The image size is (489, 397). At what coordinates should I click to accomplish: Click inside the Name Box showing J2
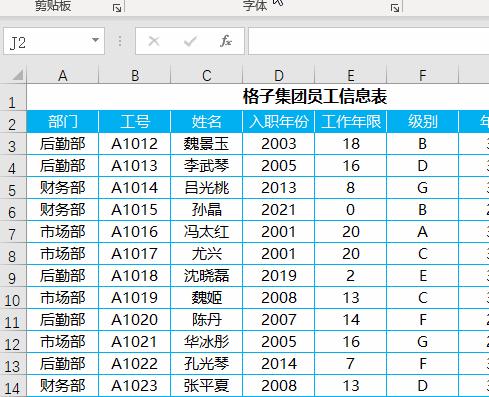[47, 41]
